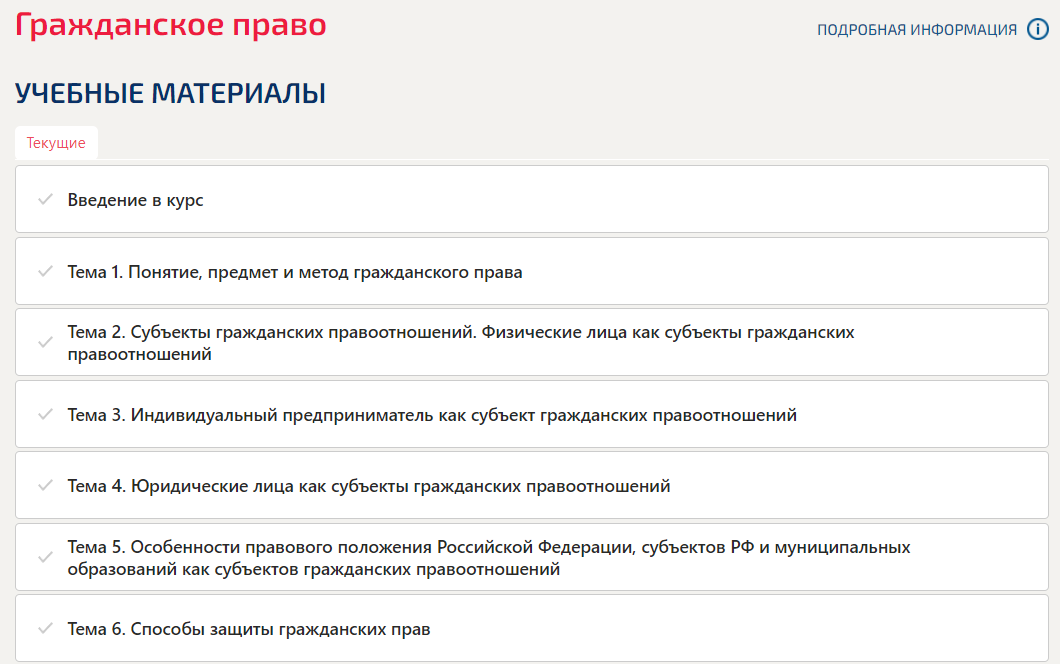
Task: Click the Гражданское право course title
Action: pos(171,25)
